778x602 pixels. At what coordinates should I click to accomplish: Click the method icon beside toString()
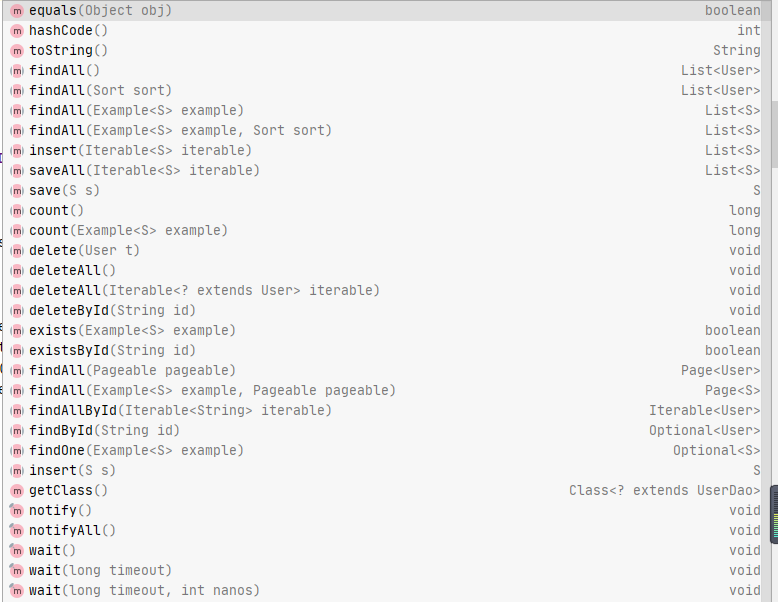(x=17, y=50)
